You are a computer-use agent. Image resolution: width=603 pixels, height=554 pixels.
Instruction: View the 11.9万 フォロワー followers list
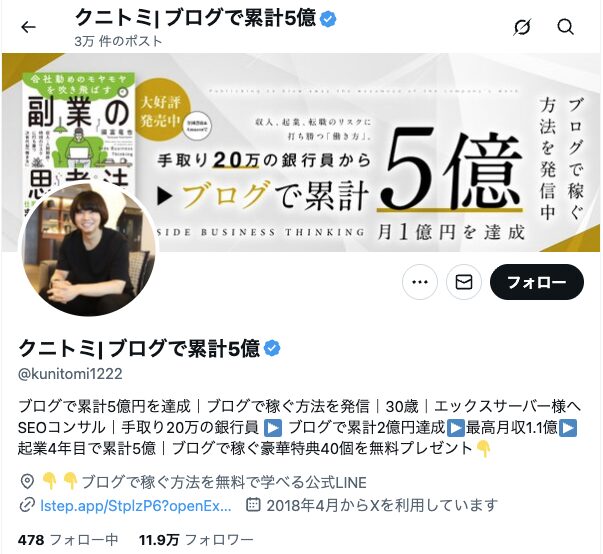point(197,540)
